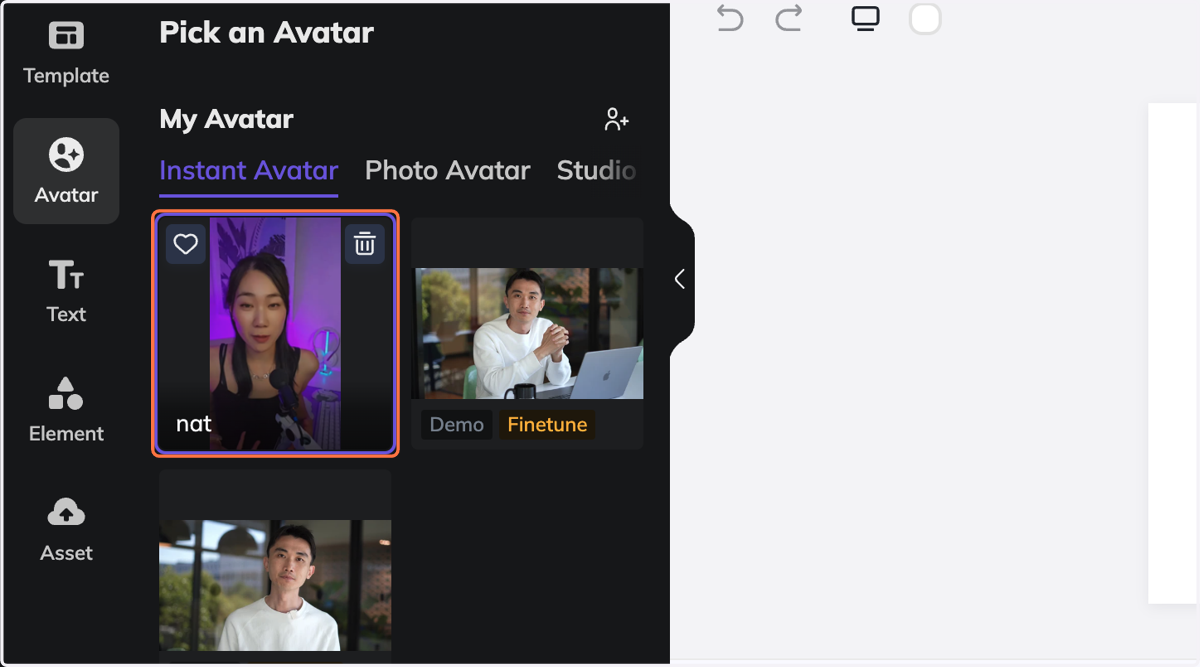Redo the last action
This screenshot has height=667, width=1200.
[789, 19]
